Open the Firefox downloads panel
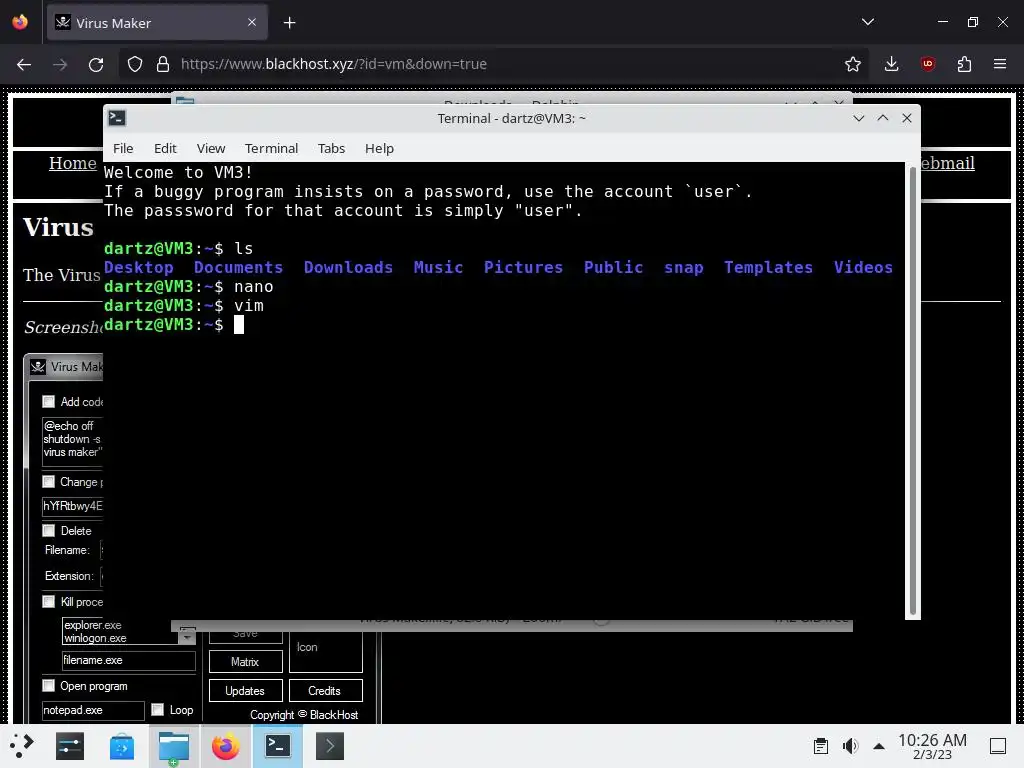1024x768 pixels. click(x=891, y=64)
